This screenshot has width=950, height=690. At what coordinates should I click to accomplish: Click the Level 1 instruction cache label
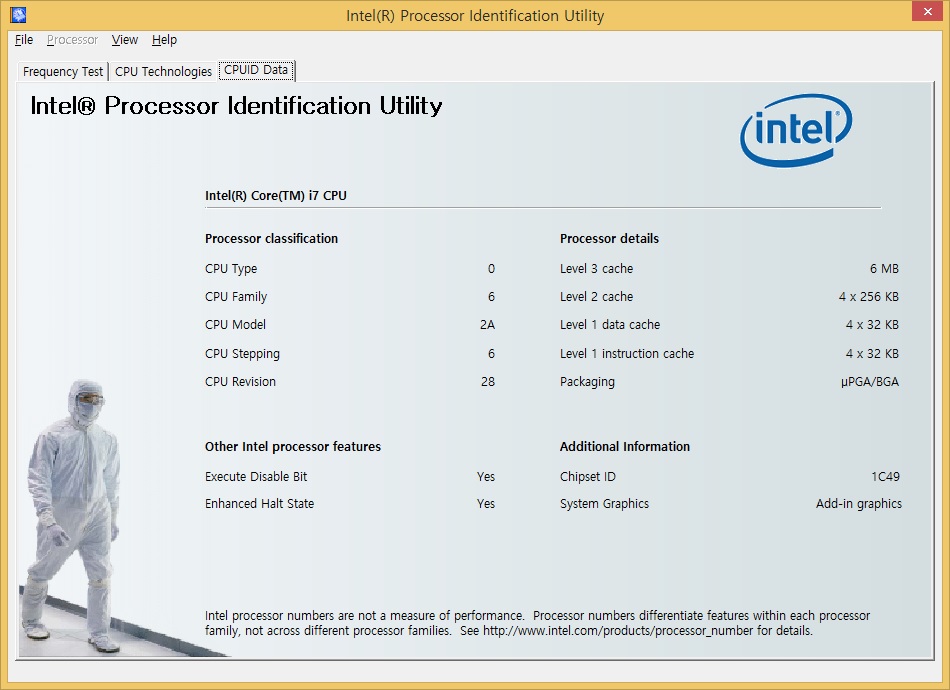(x=627, y=354)
